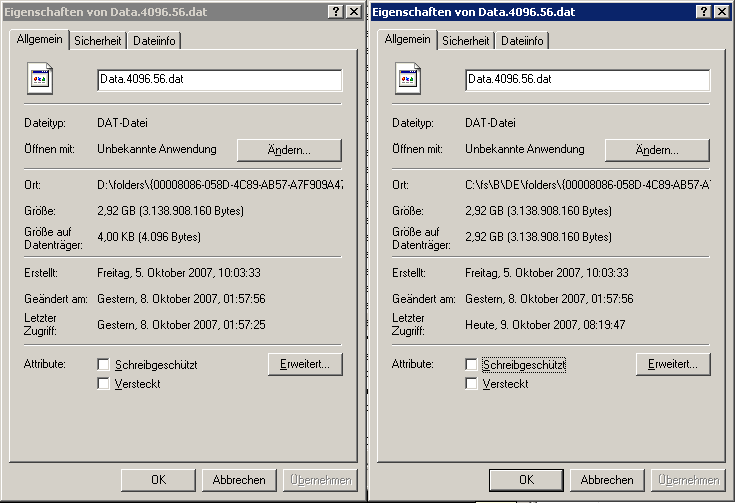Tick the Versteckt checkbox in the left dialog

point(104,384)
